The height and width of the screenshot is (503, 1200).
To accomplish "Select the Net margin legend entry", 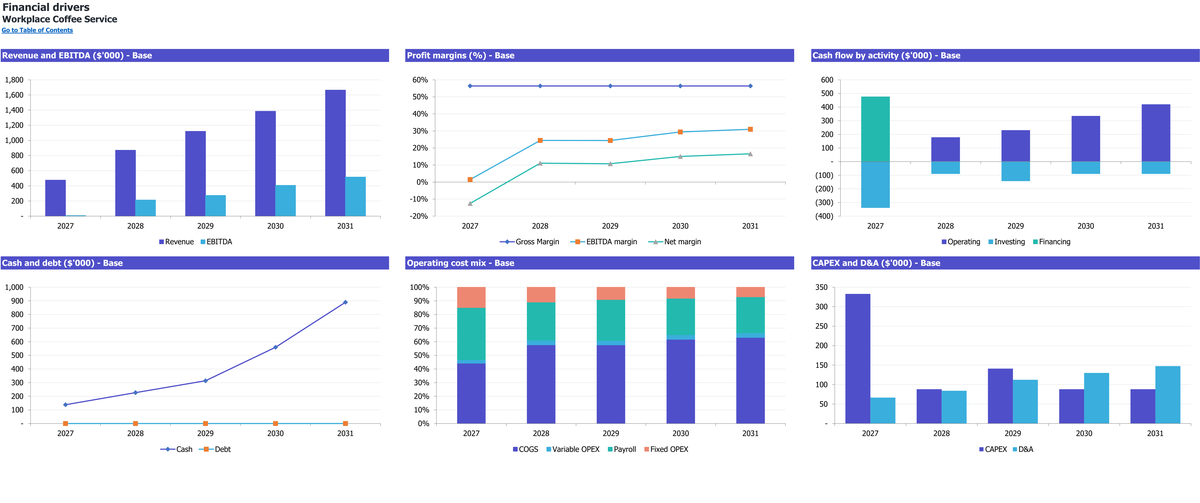I will coord(673,242).
